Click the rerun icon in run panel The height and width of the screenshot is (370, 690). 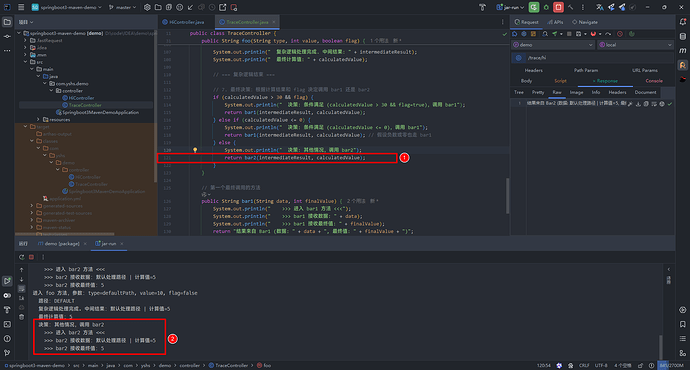tap(22, 257)
